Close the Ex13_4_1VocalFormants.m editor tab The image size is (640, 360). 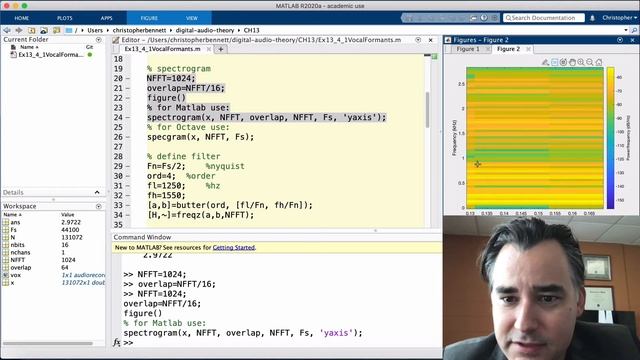click(x=209, y=49)
